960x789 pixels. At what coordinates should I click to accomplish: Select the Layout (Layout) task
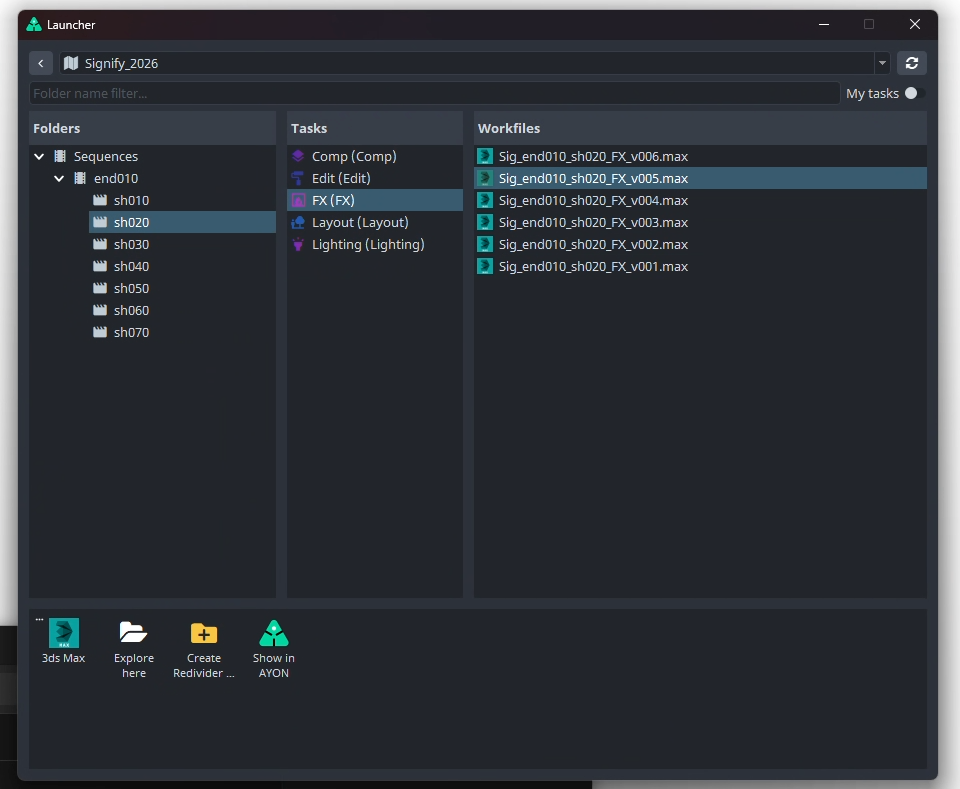coord(375,222)
